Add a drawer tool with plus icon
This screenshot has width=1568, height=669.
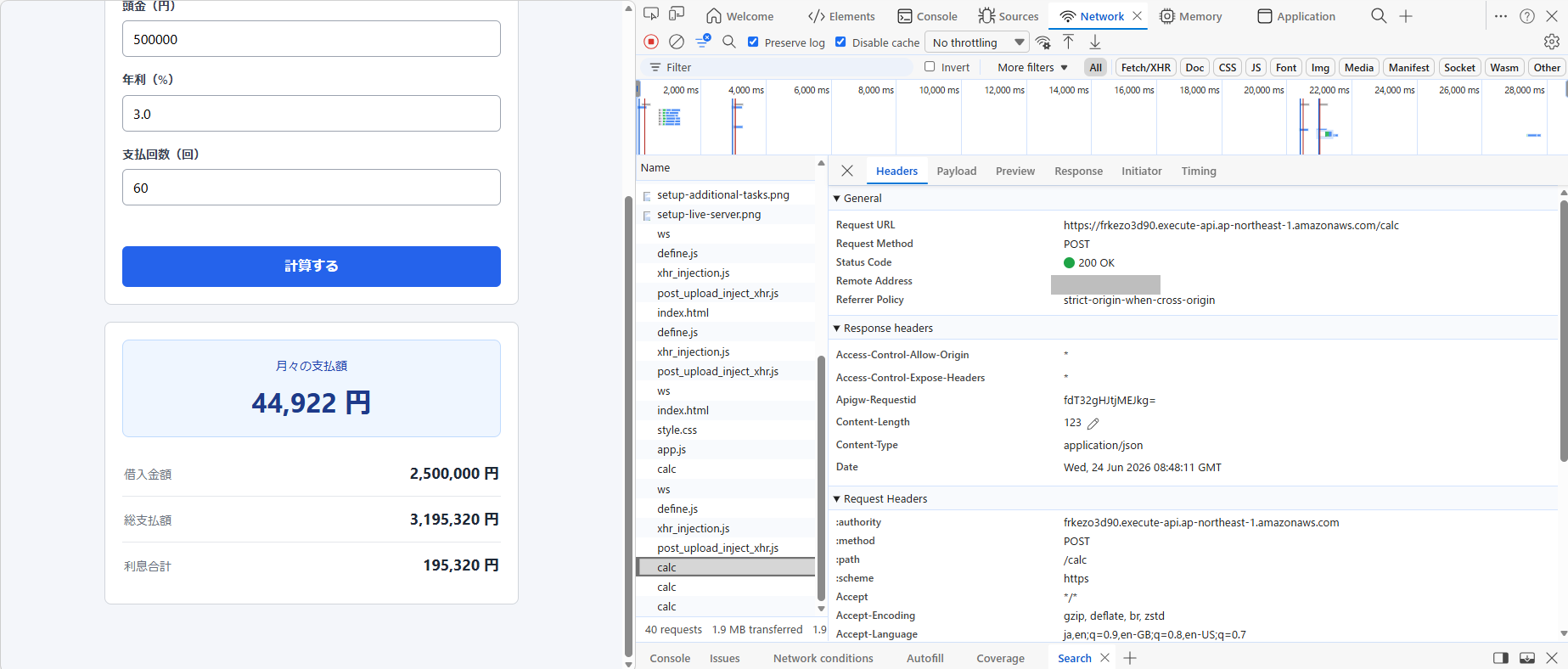pos(1130,658)
